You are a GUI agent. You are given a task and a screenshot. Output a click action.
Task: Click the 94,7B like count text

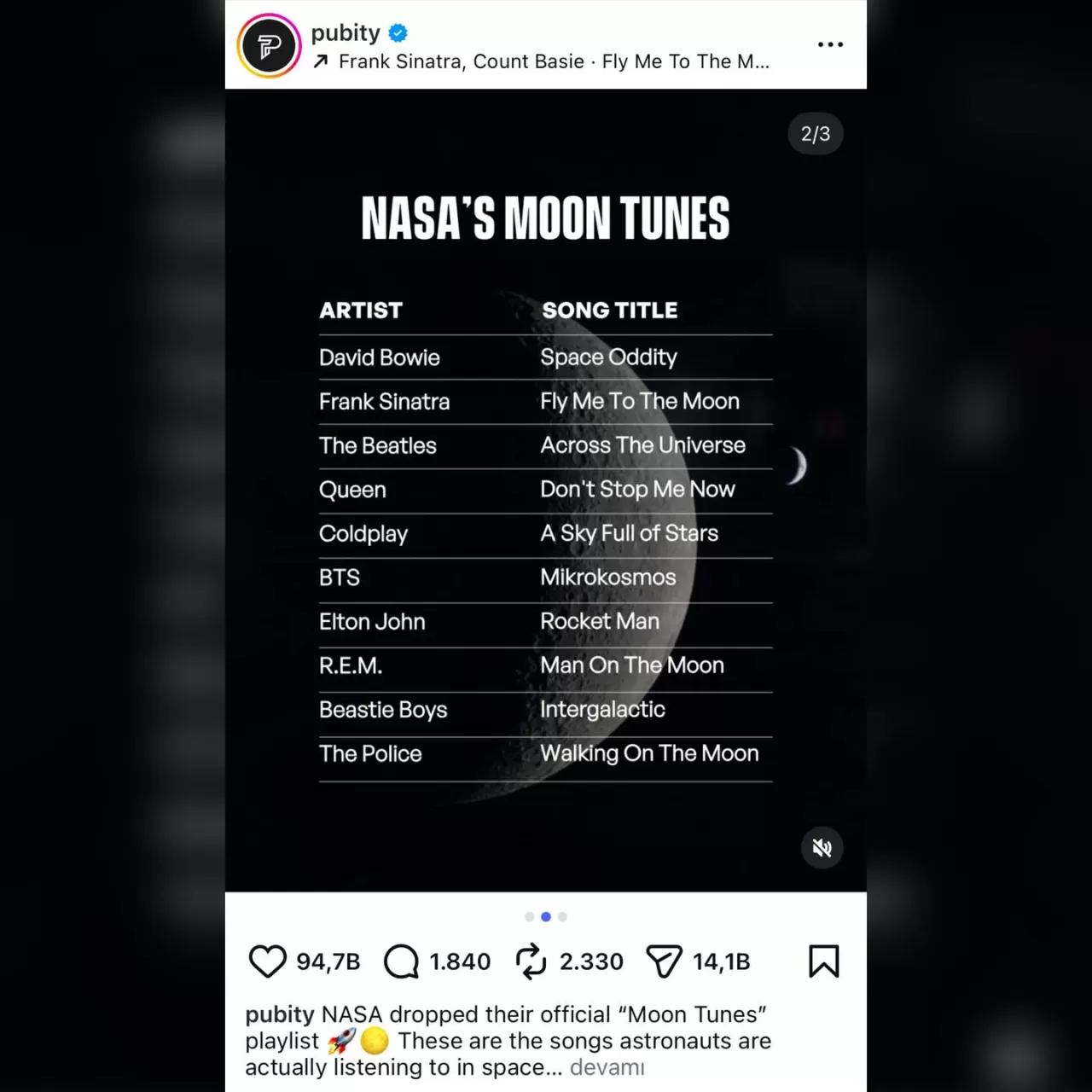(329, 961)
